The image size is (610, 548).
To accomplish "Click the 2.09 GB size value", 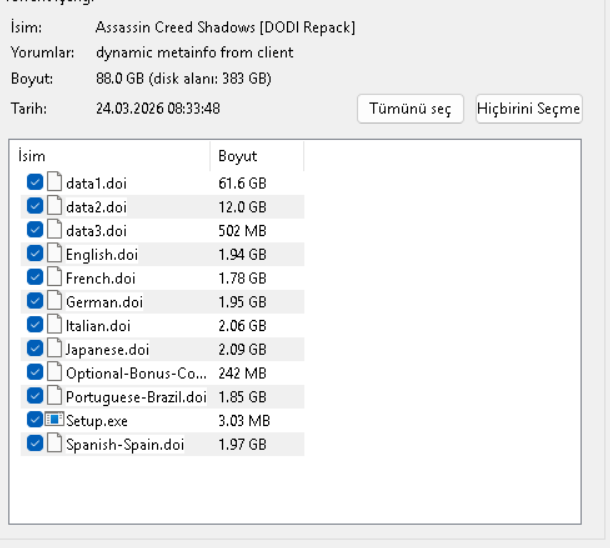I will (242, 349).
